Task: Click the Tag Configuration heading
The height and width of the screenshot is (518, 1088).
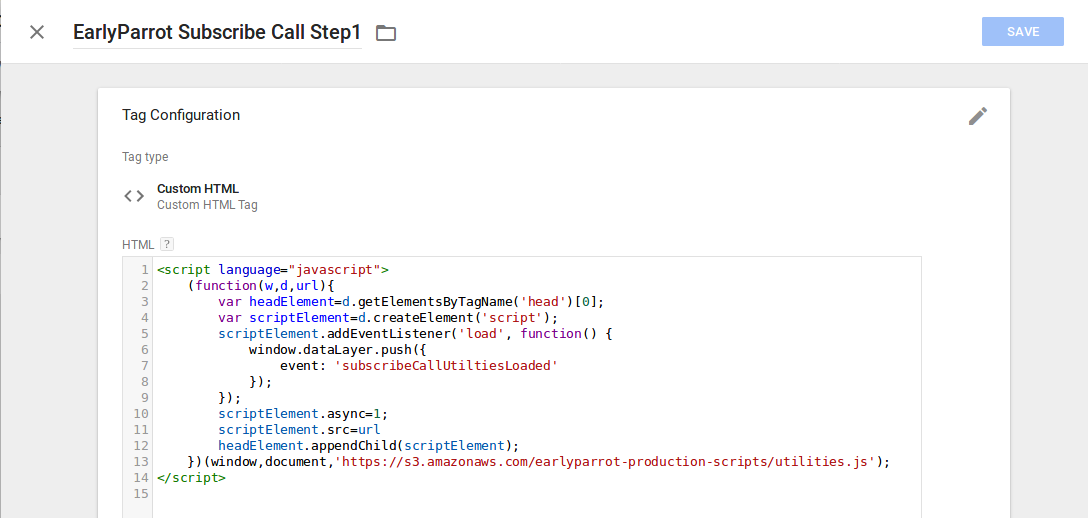Action: click(x=181, y=115)
